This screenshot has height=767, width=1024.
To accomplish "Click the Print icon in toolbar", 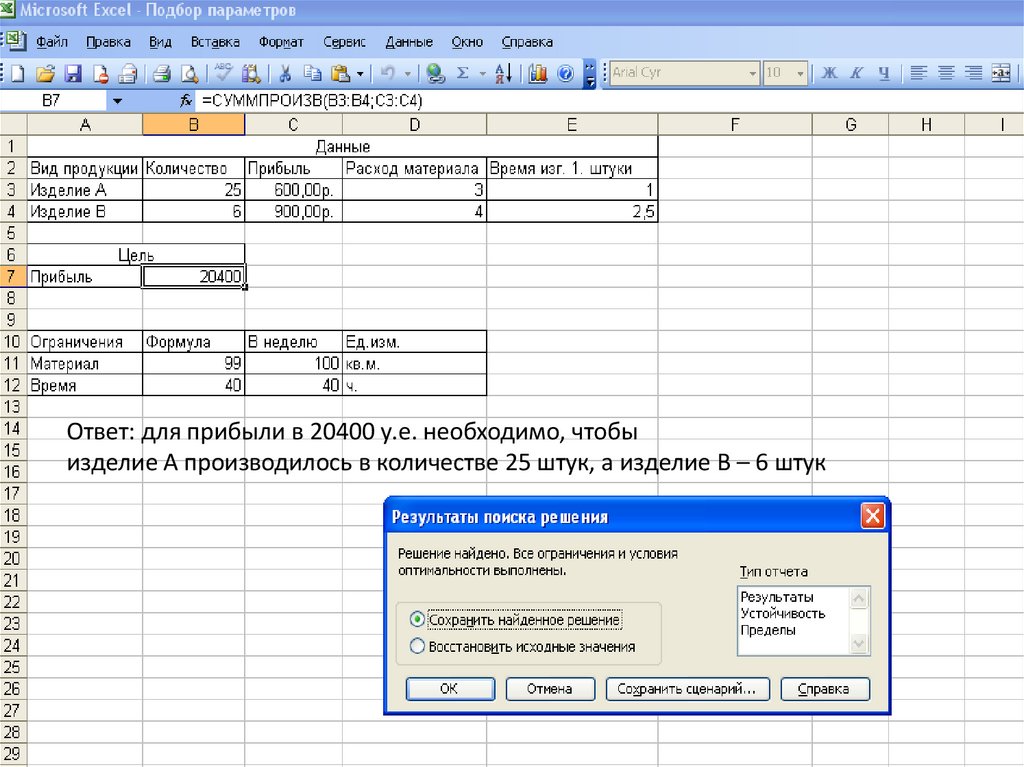I will click(161, 73).
